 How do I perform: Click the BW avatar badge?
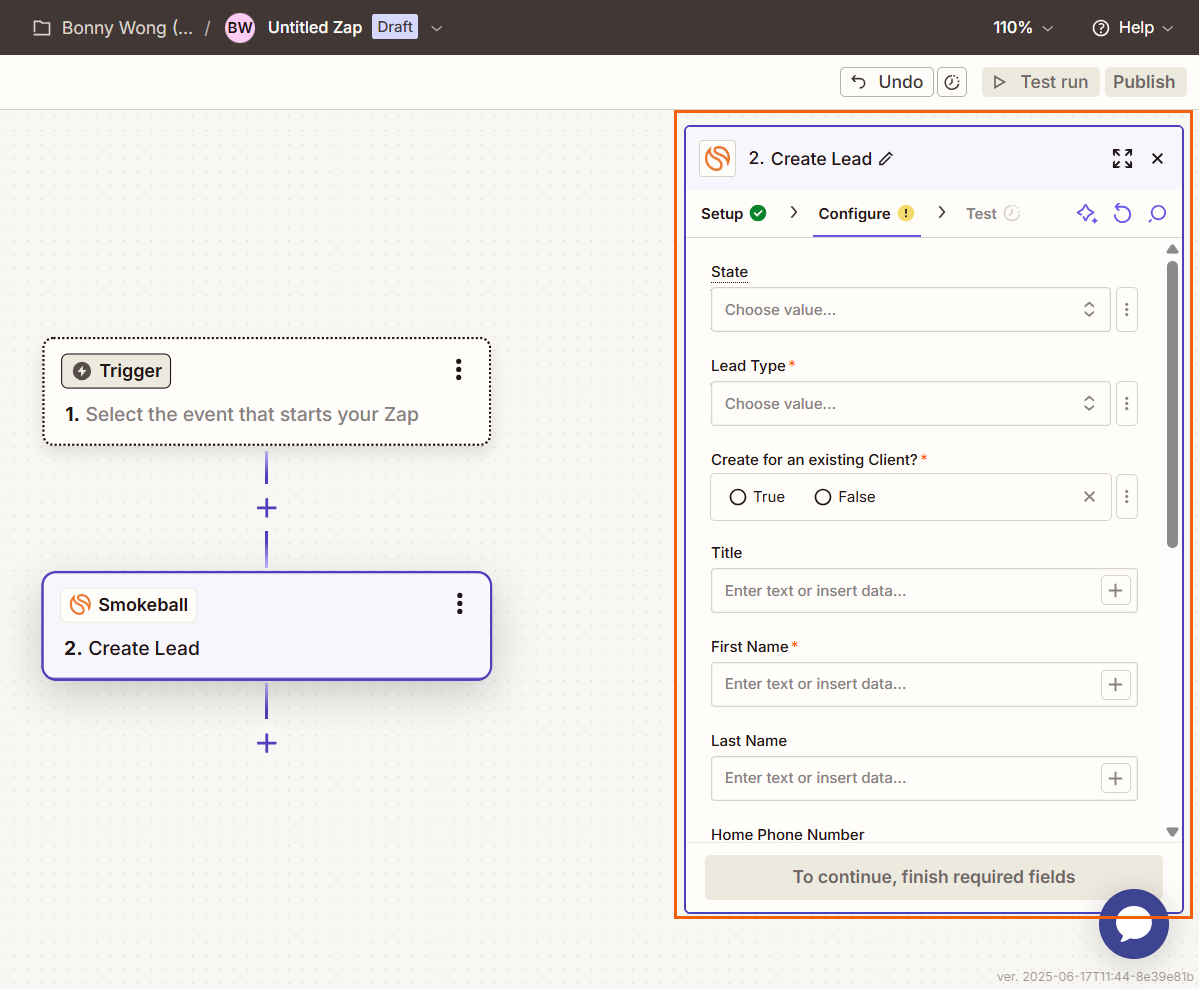[239, 28]
